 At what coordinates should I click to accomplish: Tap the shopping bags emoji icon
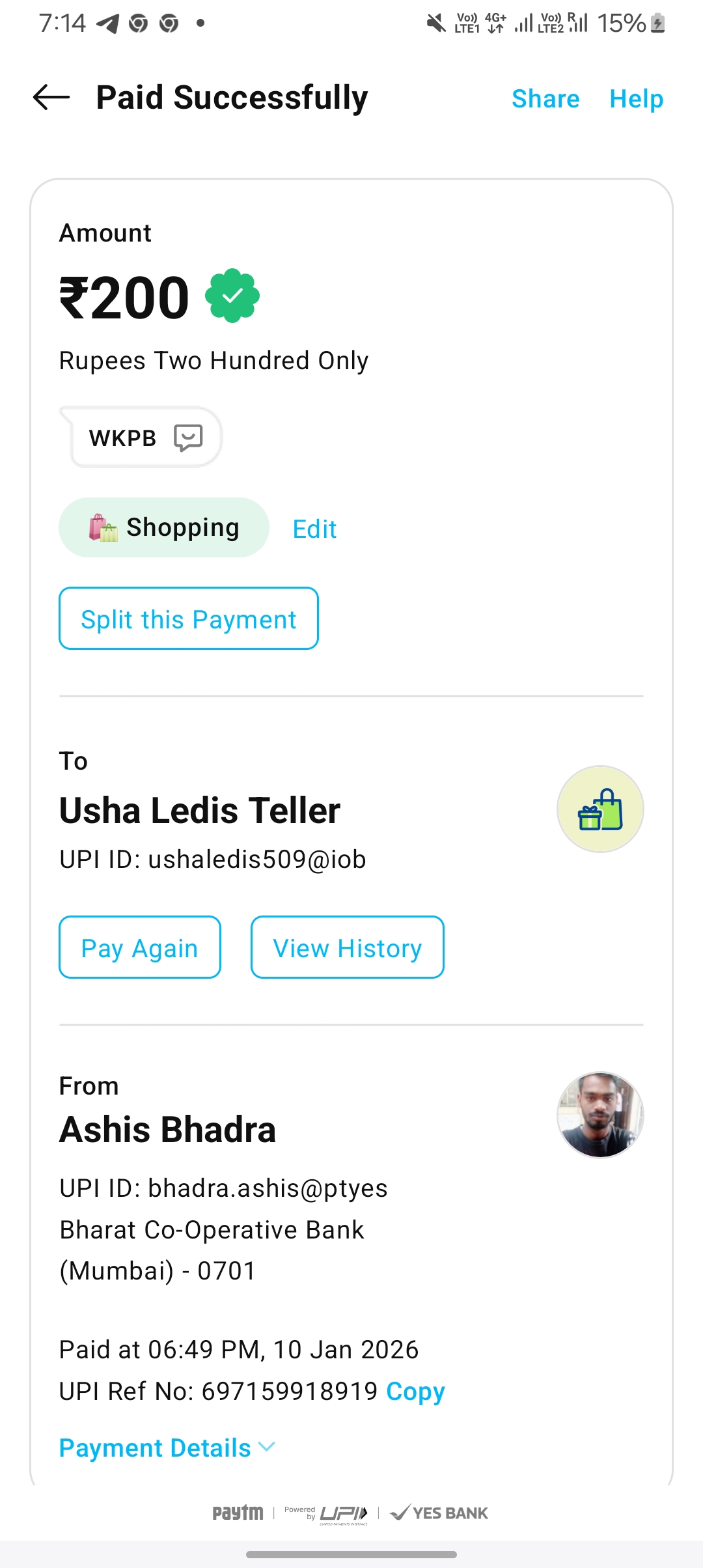point(103,527)
